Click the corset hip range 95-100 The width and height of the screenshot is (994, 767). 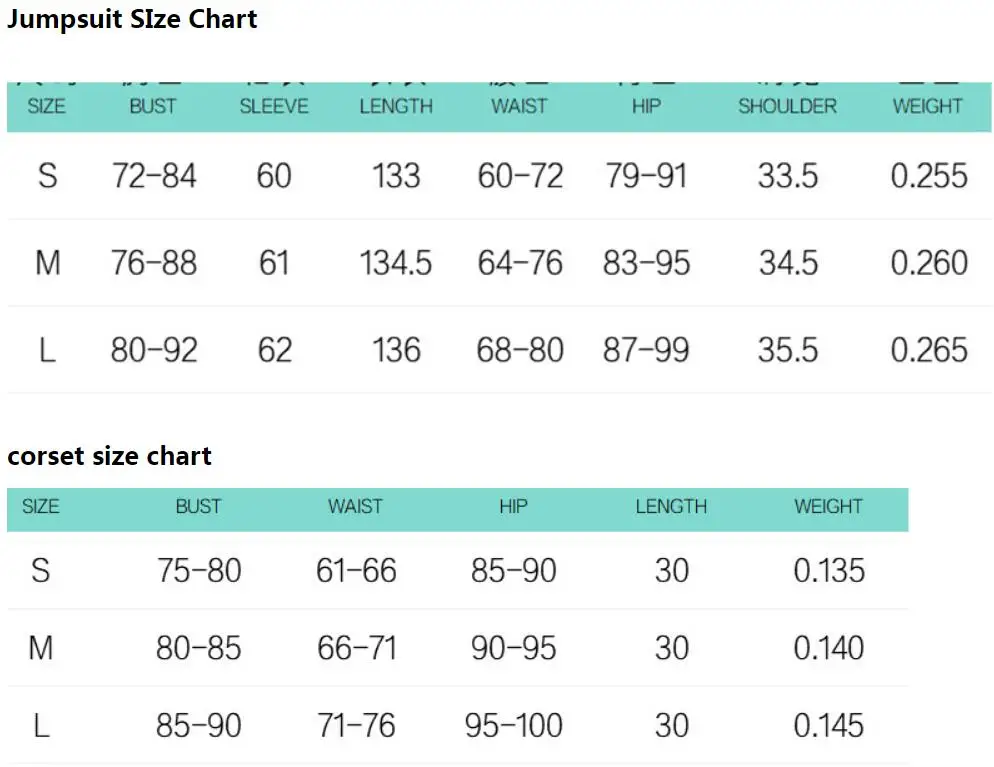click(513, 725)
